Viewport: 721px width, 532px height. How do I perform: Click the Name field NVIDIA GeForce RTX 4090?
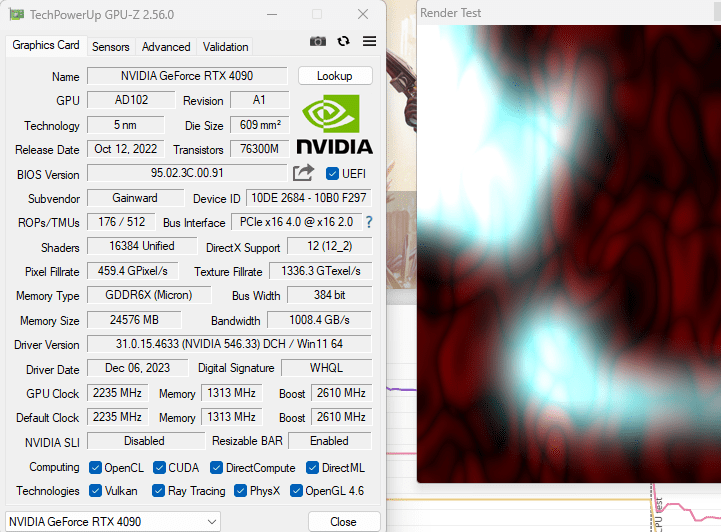187,76
